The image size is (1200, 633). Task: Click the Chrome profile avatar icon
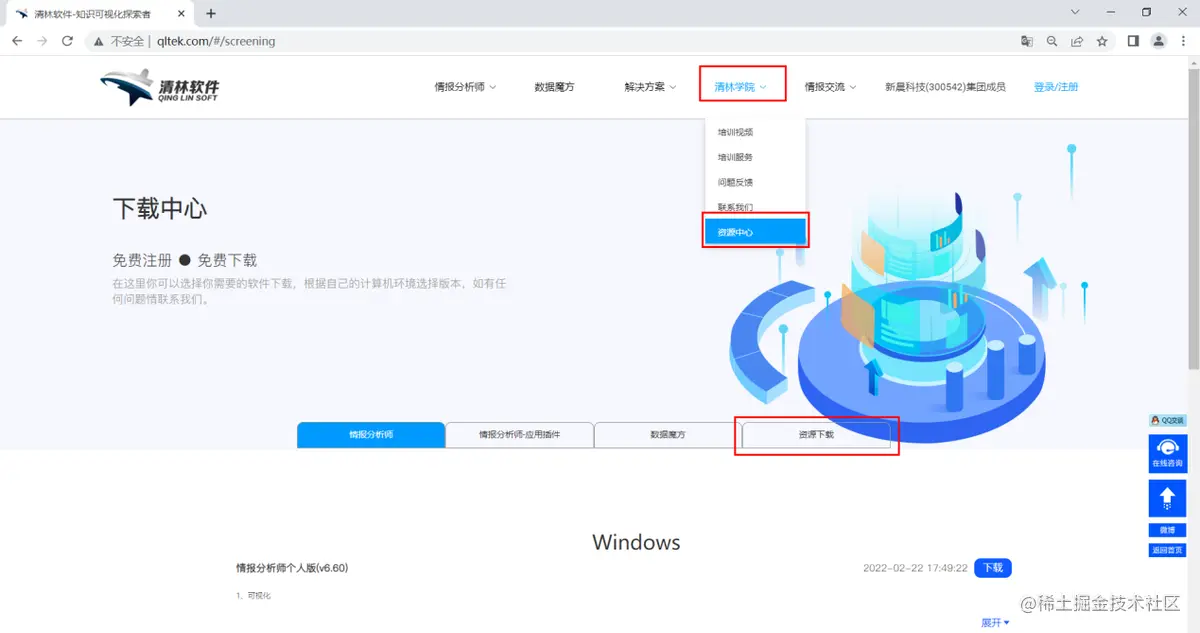point(1158,41)
